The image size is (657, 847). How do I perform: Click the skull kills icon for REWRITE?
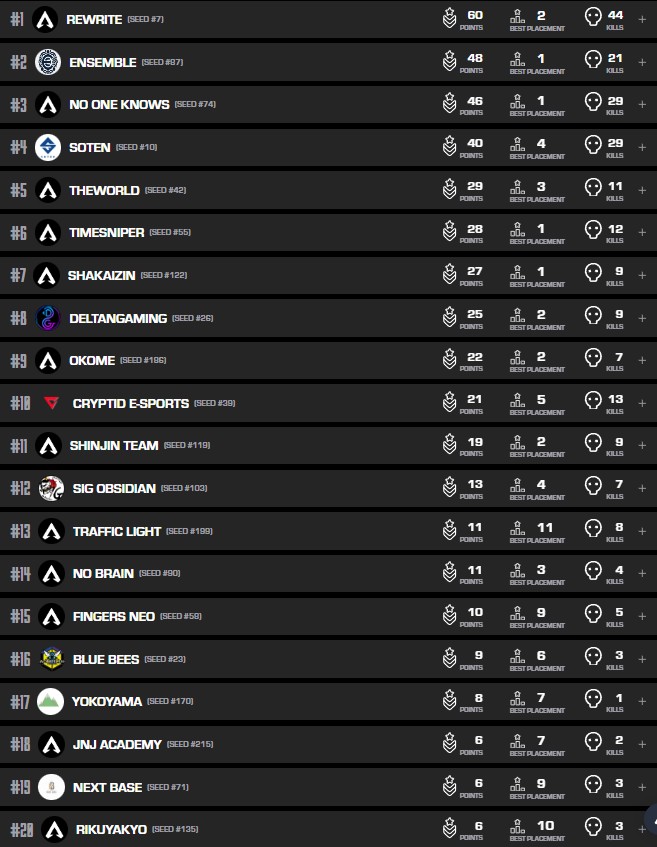[x=593, y=19]
